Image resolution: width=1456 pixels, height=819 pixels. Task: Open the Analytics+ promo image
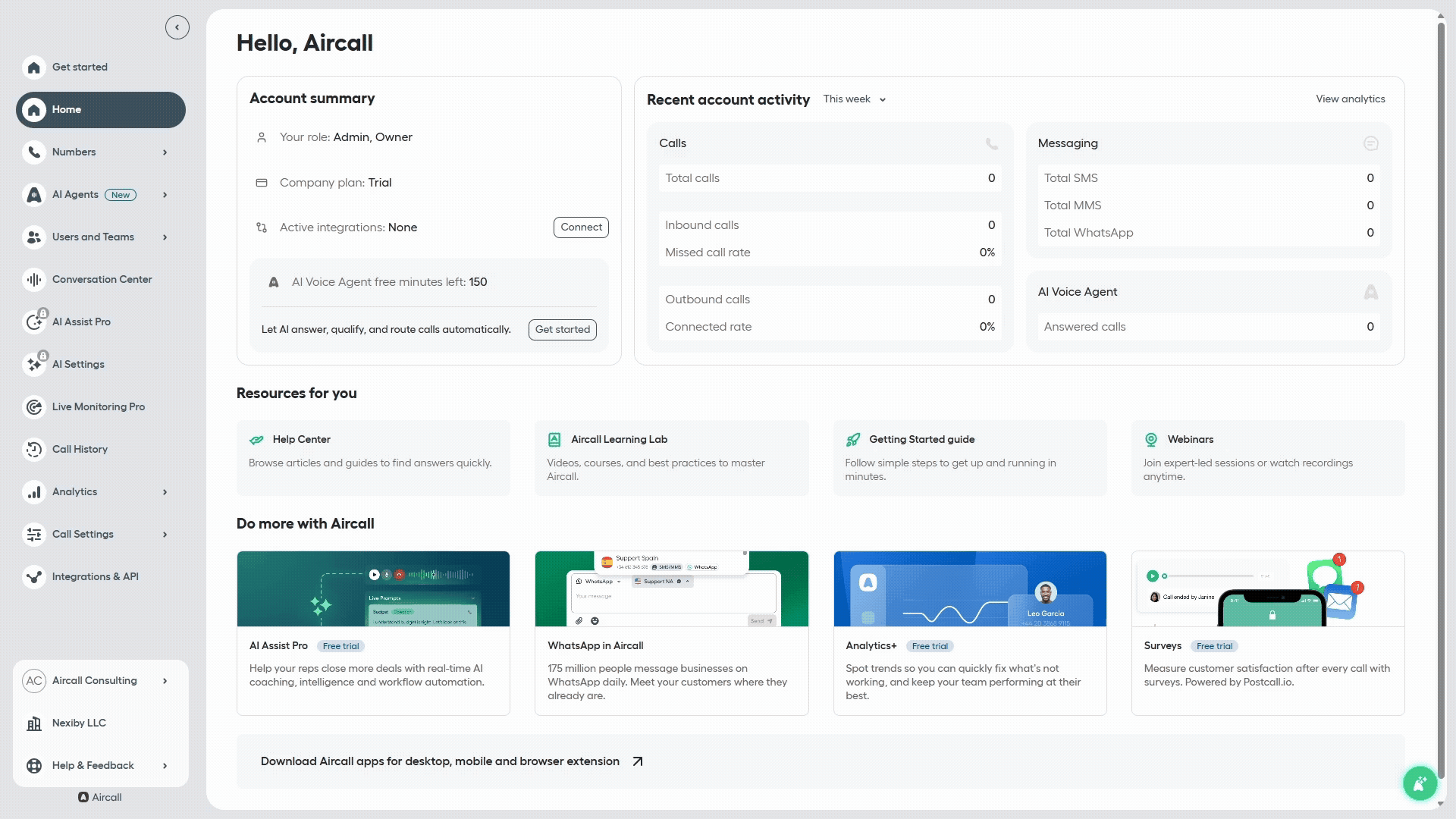[x=970, y=588]
